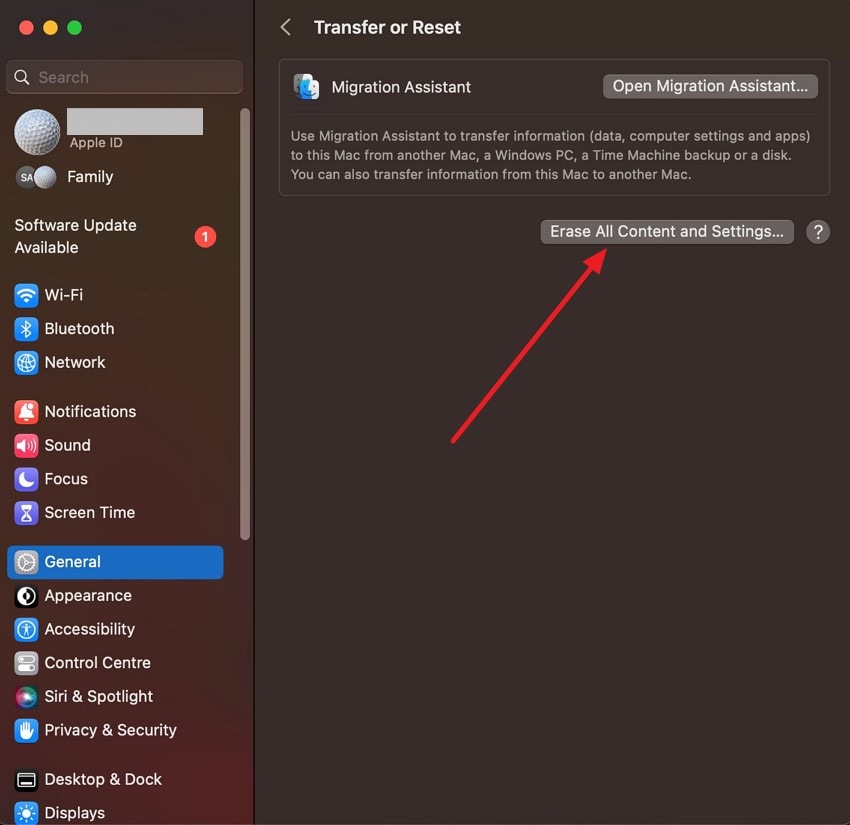The width and height of the screenshot is (850, 825).
Task: Click the Family avatars icon
Action: (x=36, y=177)
